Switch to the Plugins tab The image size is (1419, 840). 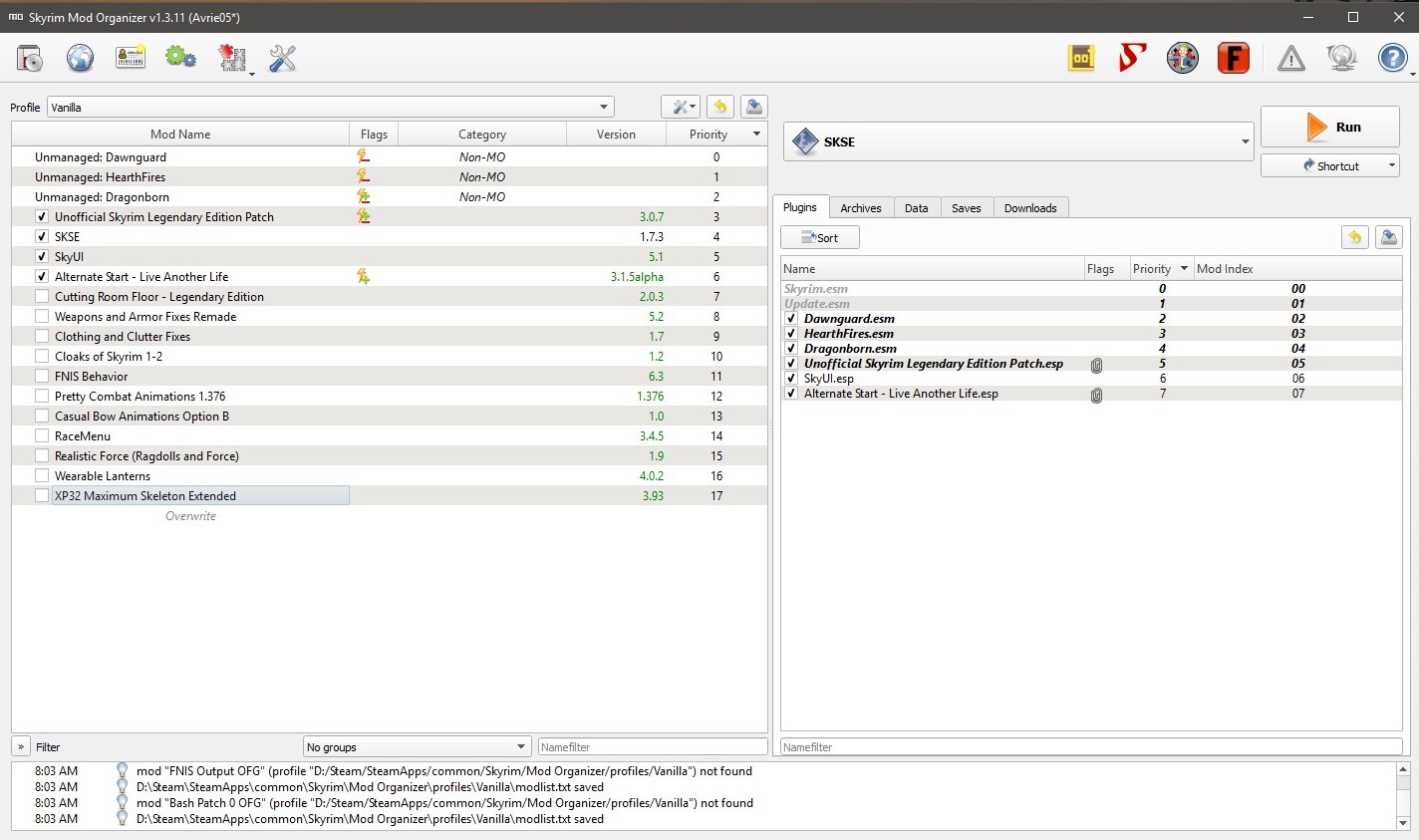pos(800,207)
